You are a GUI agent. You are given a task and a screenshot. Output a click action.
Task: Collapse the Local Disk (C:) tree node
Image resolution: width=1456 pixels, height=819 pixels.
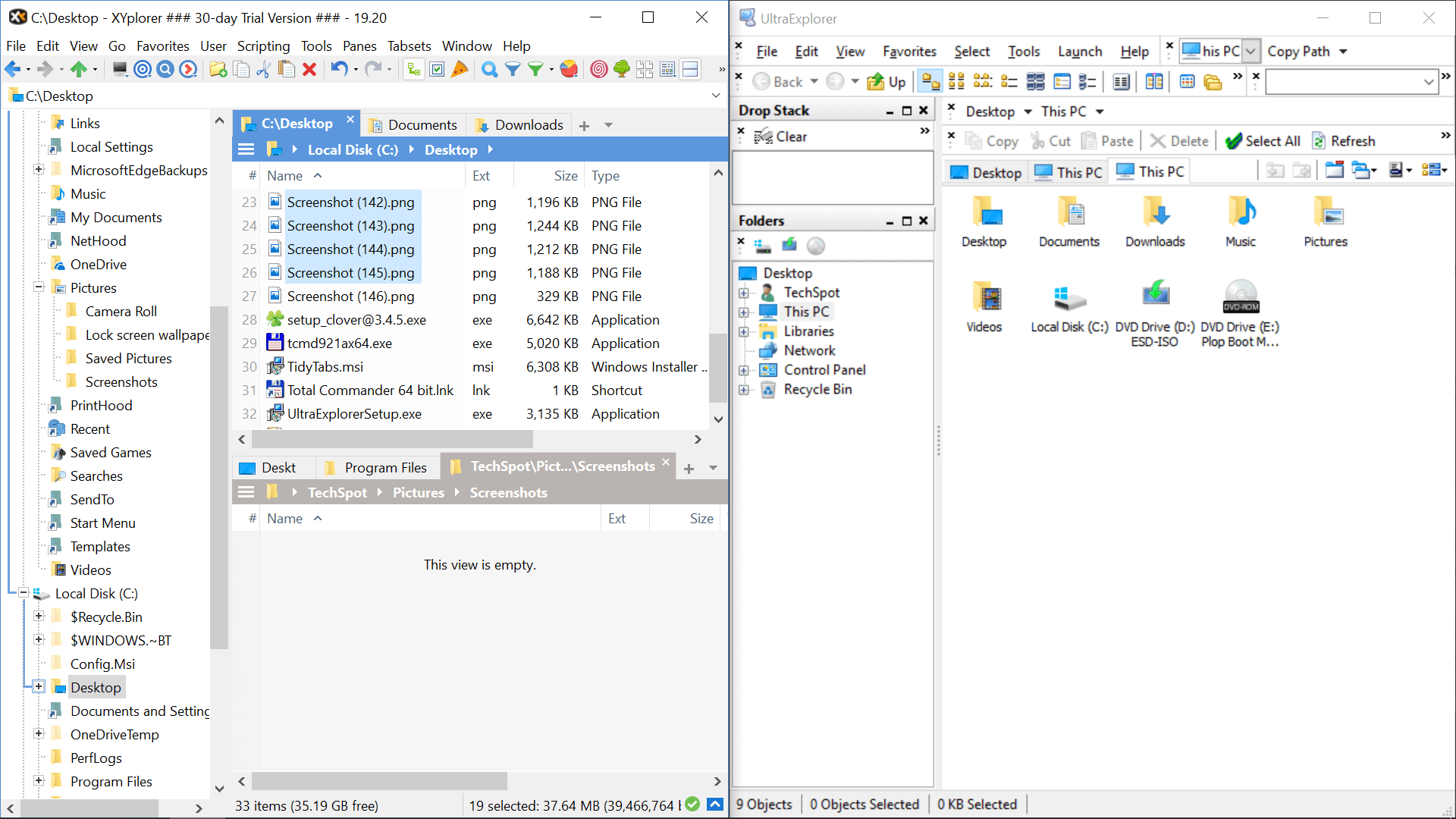coord(24,593)
